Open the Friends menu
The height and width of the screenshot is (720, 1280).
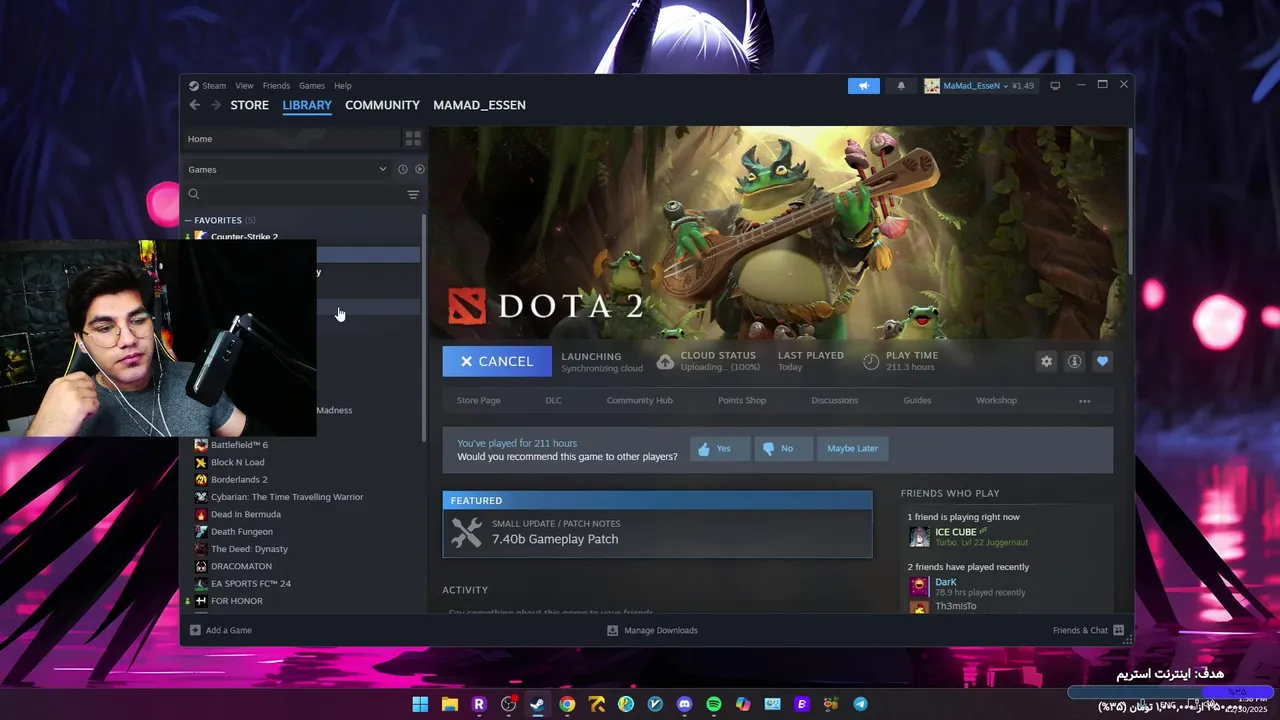point(276,86)
